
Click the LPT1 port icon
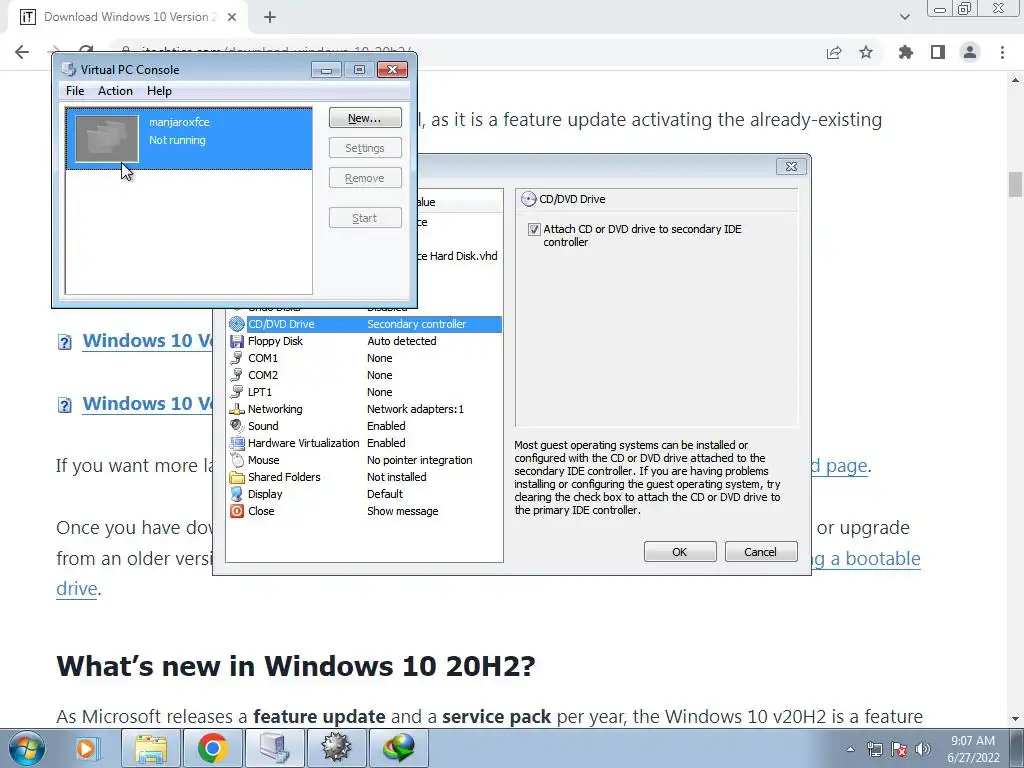[x=237, y=392]
